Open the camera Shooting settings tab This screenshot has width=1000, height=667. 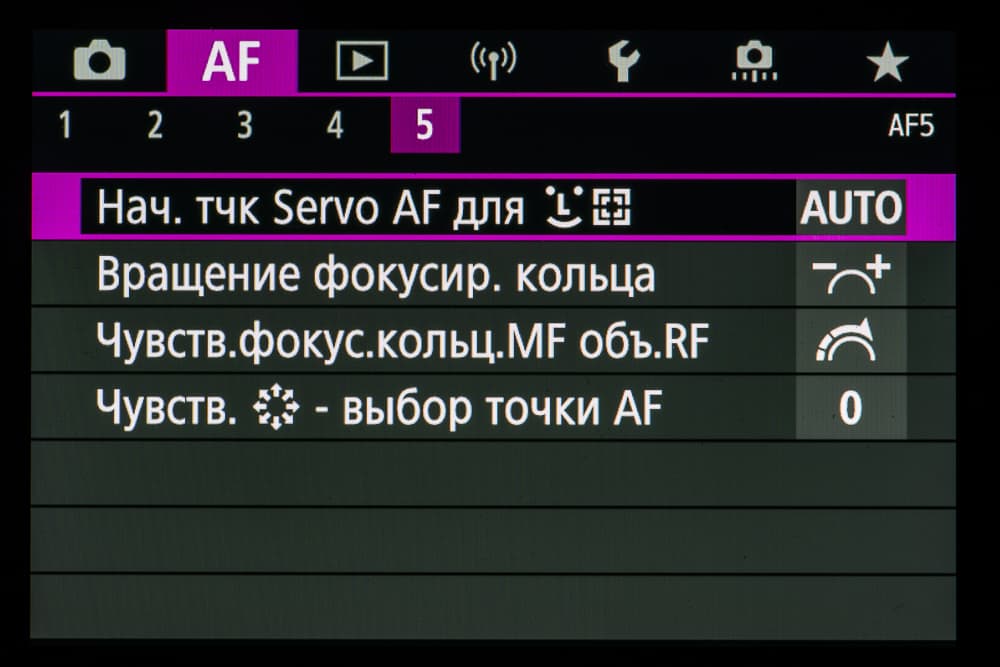point(100,63)
